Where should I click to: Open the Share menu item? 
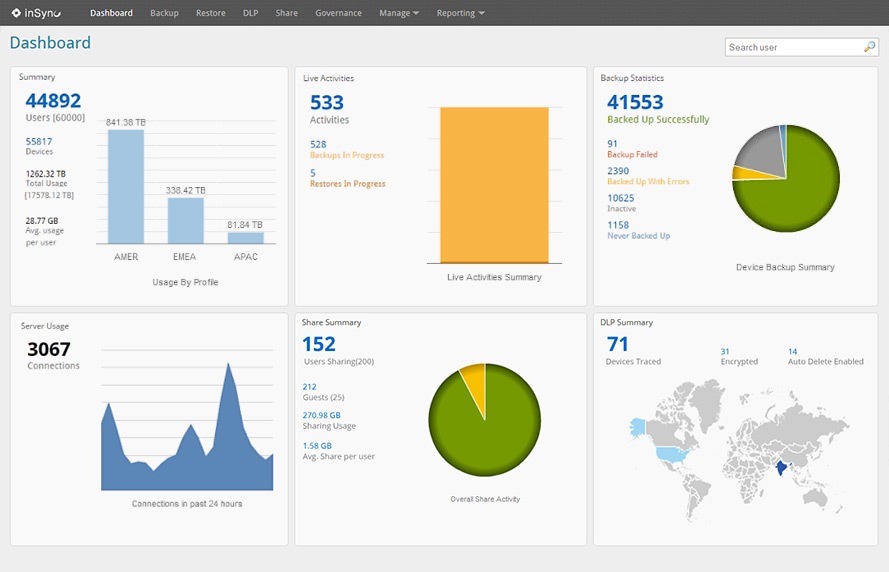pos(286,13)
